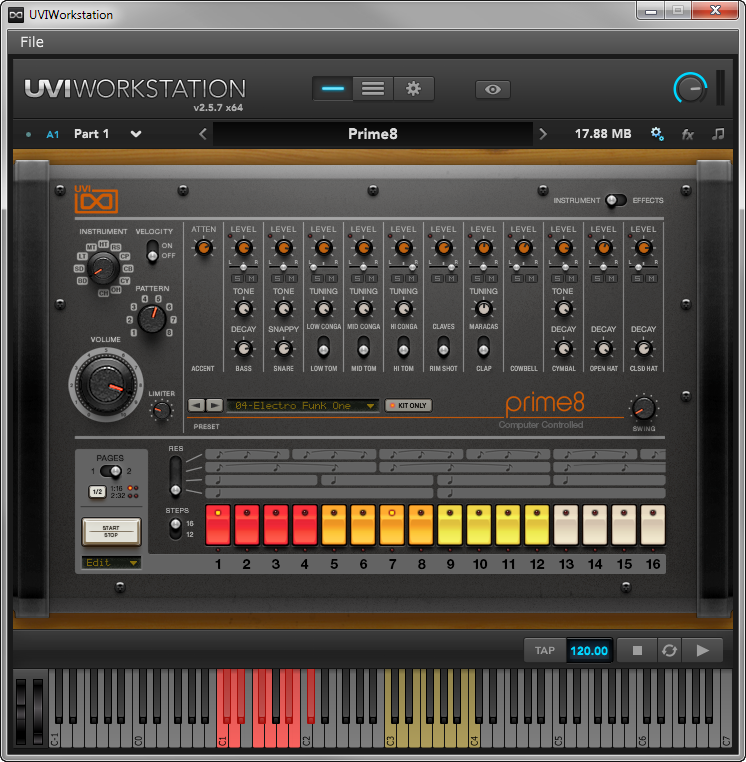Activate step 1 red pad
The image size is (746, 762).
(218, 525)
